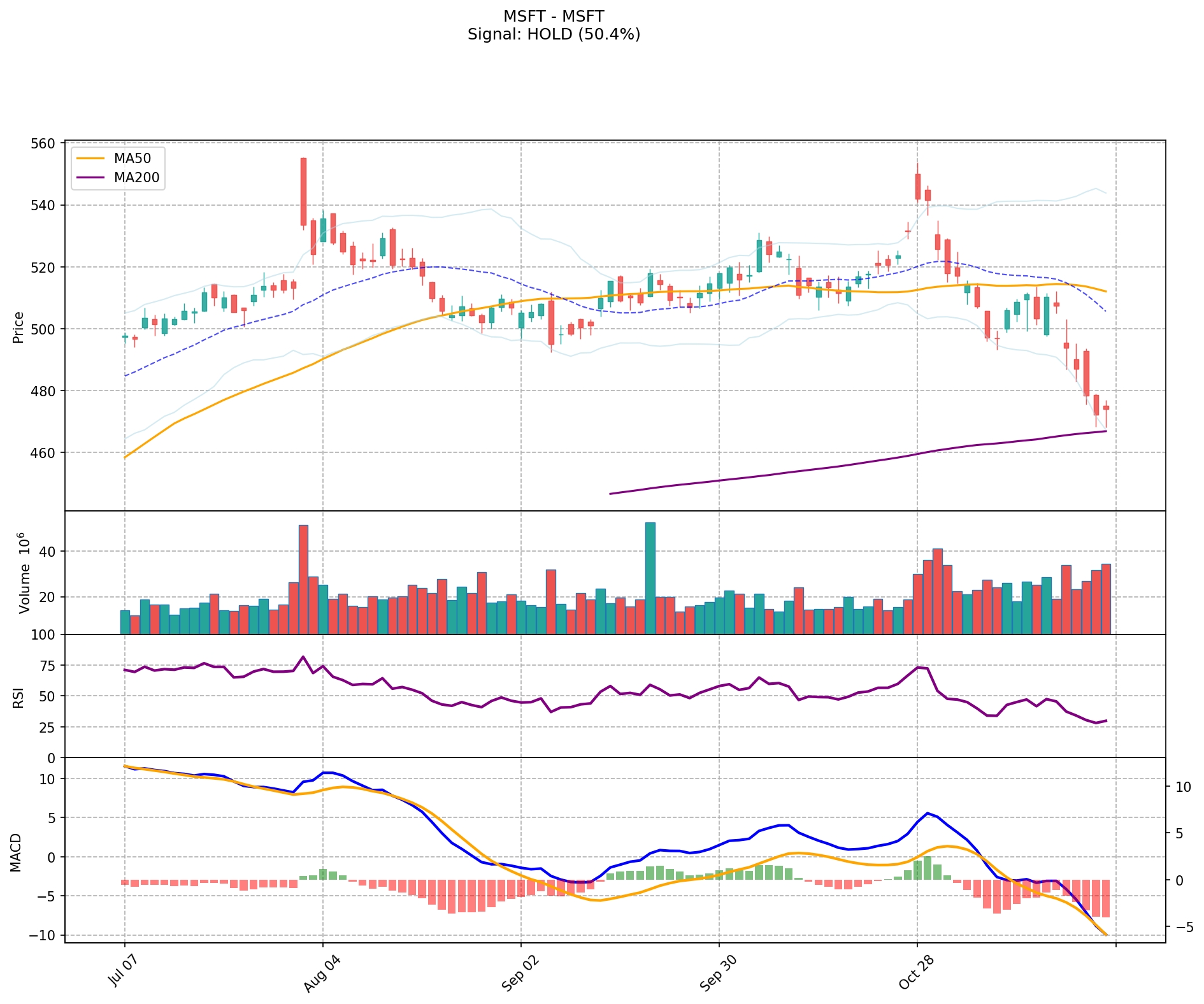Click the tall red candlestick peaking near 555
The image size is (1204, 1004).
pyautogui.click(x=303, y=191)
